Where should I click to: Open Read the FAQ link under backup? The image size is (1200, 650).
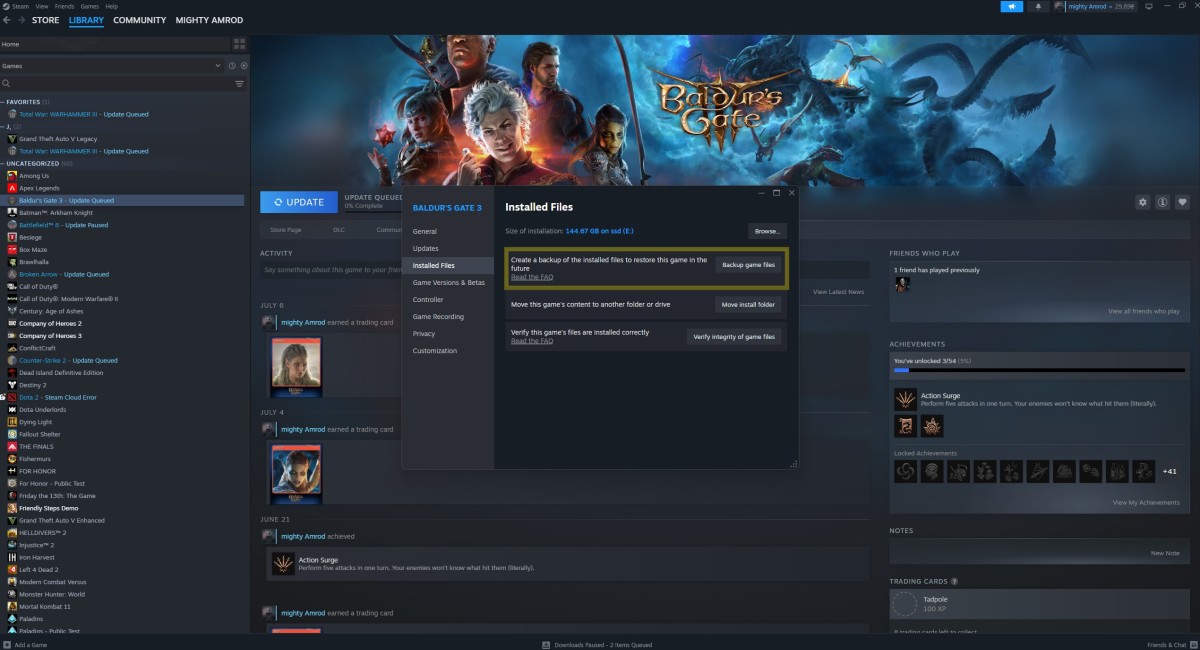[531, 276]
